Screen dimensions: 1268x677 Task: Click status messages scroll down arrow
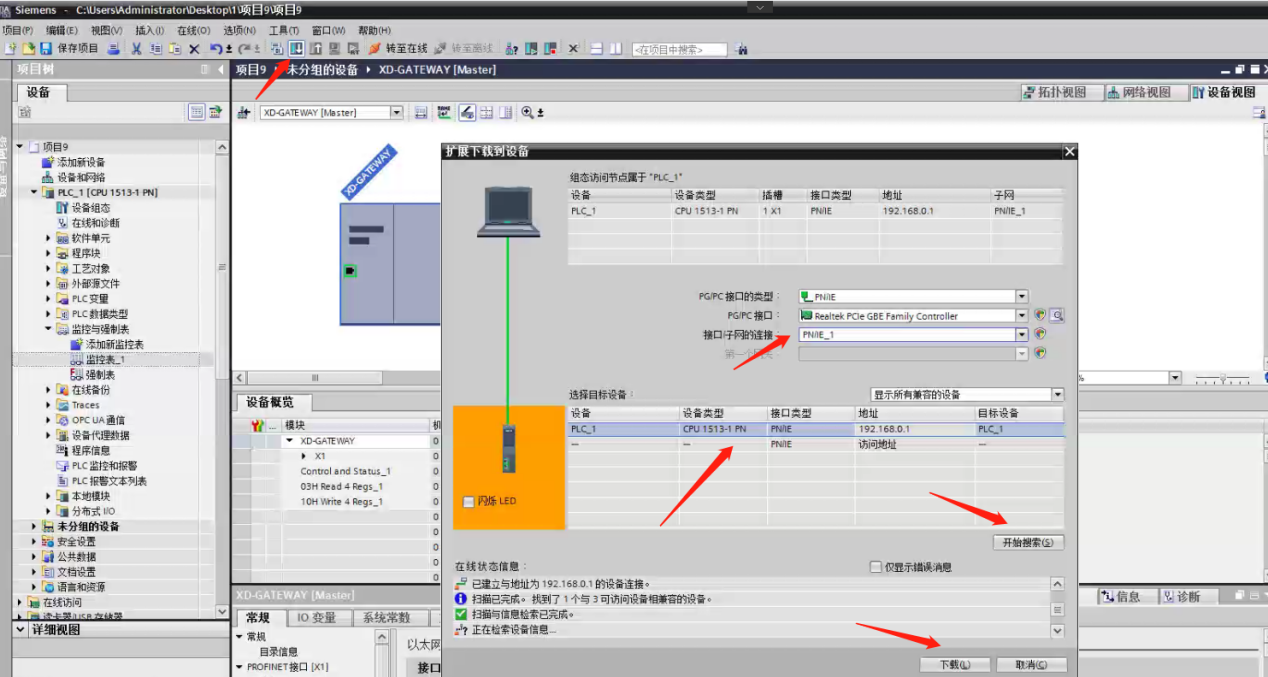point(1058,631)
